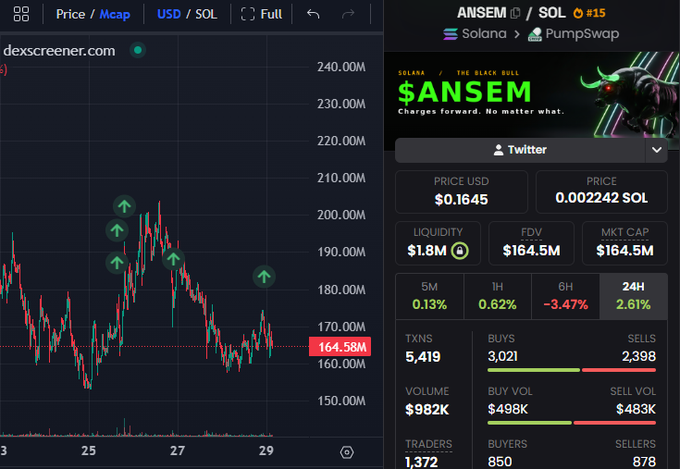Viewport: 680px width, 469px height.
Task: Redo chart action arrow
Action: coord(348,14)
